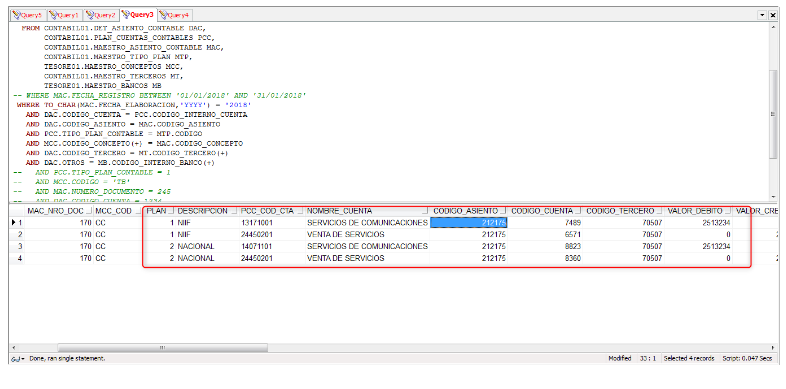This screenshot has width=786, height=389.
Task: Sort by the MCC_COD column header
Action: point(119,211)
